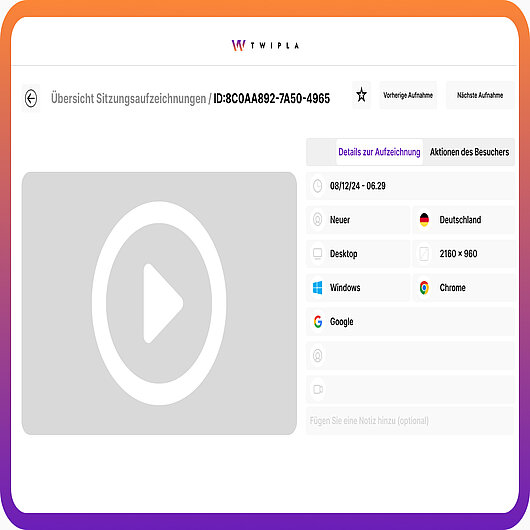Click the Windows logo icon

click(317, 288)
